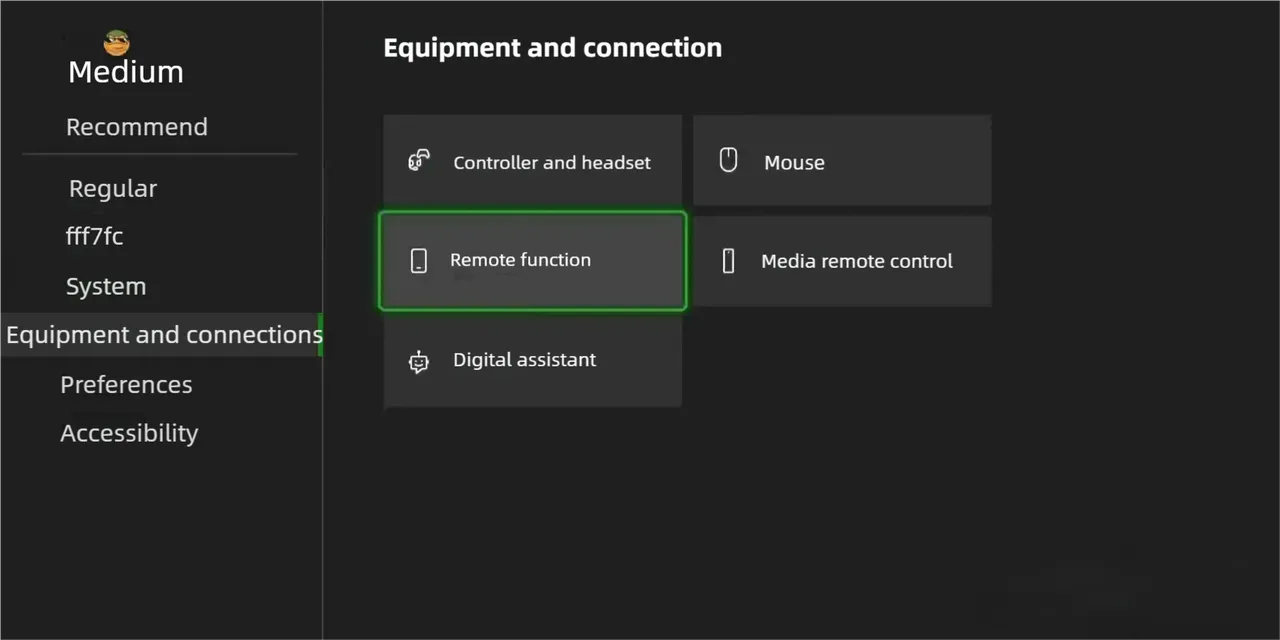The width and height of the screenshot is (1280, 640).
Task: Click the media remote control icon
Action: tap(728, 261)
